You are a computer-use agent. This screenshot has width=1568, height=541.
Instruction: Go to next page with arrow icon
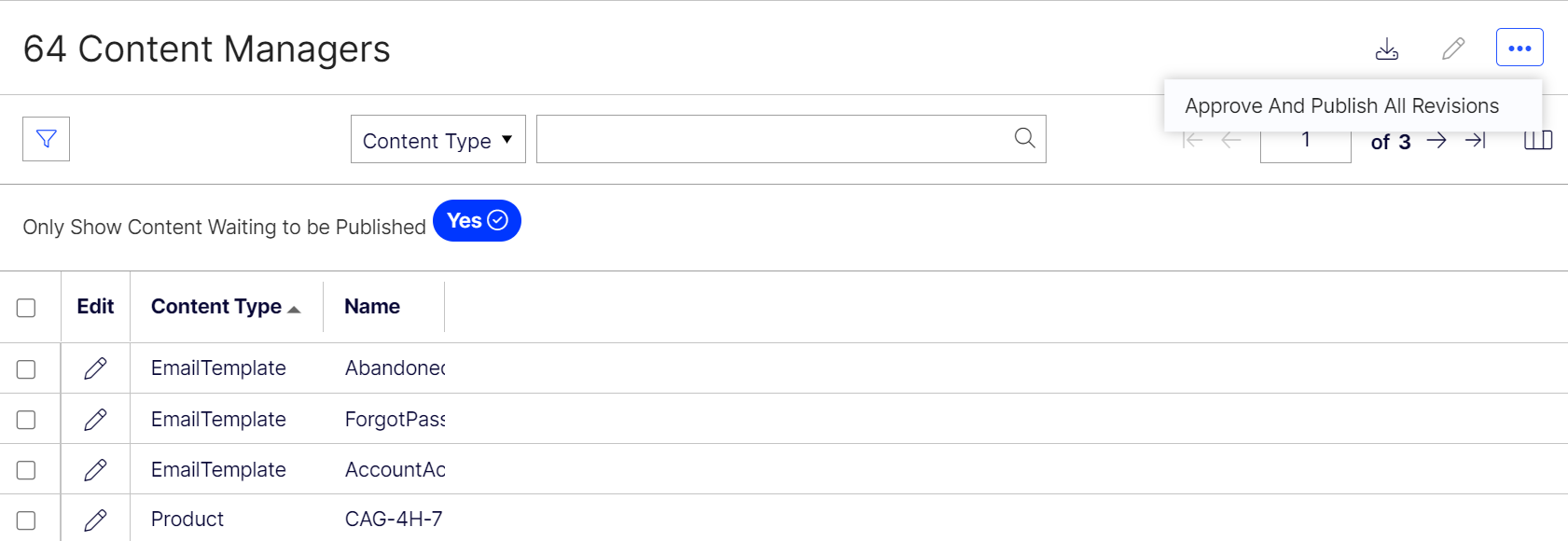(1436, 140)
